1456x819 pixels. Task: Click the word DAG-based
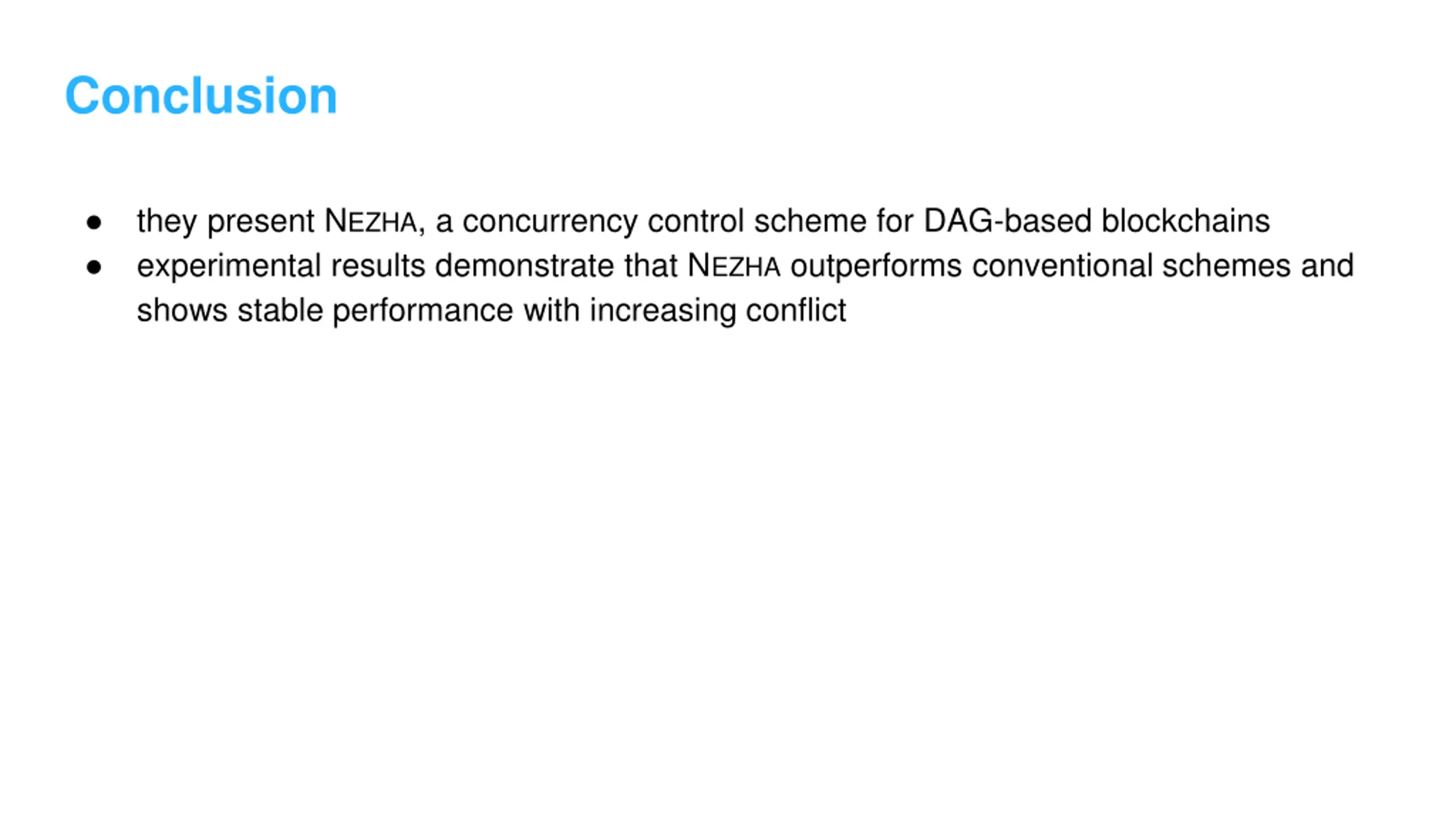point(1007,221)
